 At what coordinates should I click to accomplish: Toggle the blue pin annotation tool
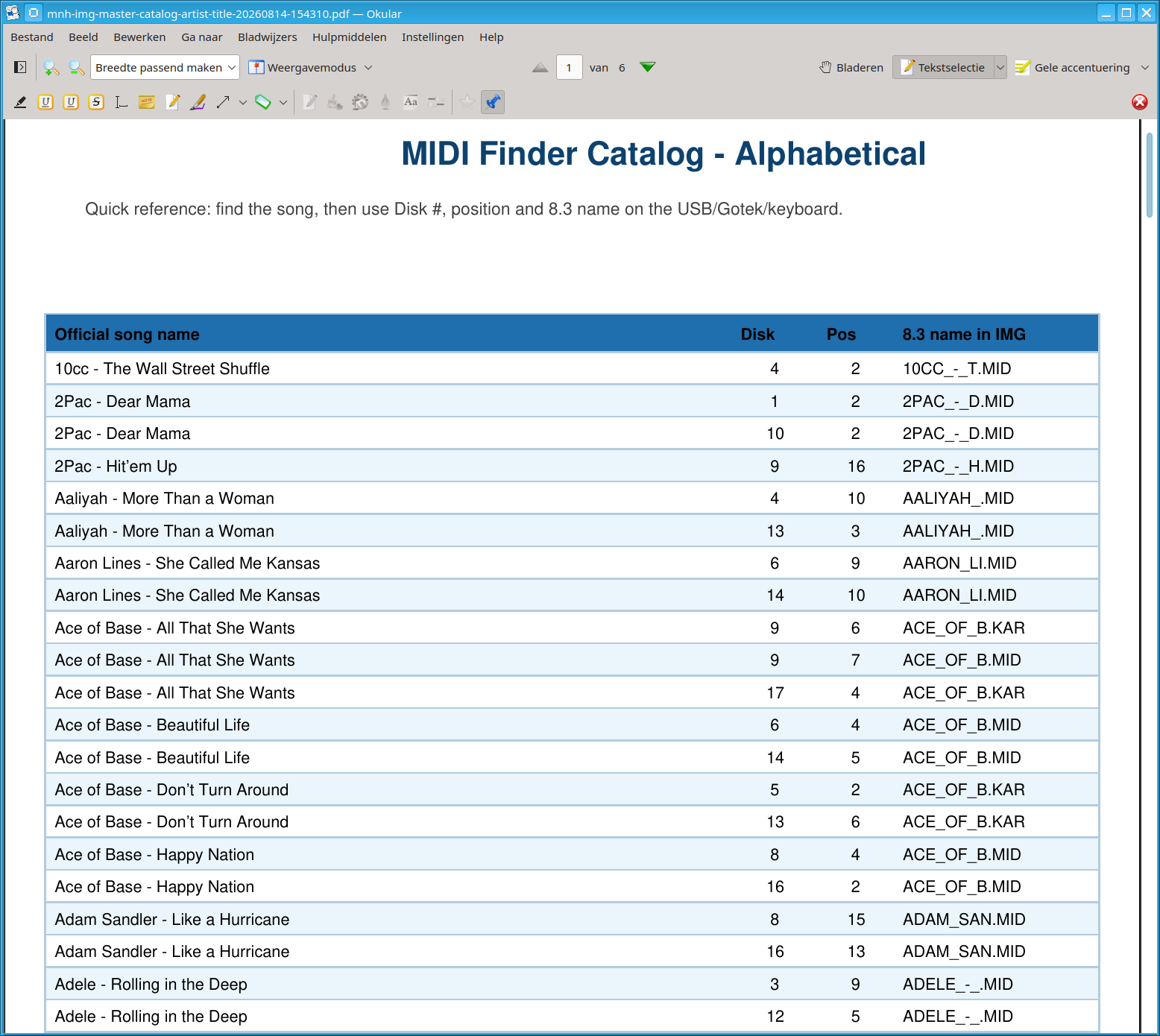coord(493,102)
